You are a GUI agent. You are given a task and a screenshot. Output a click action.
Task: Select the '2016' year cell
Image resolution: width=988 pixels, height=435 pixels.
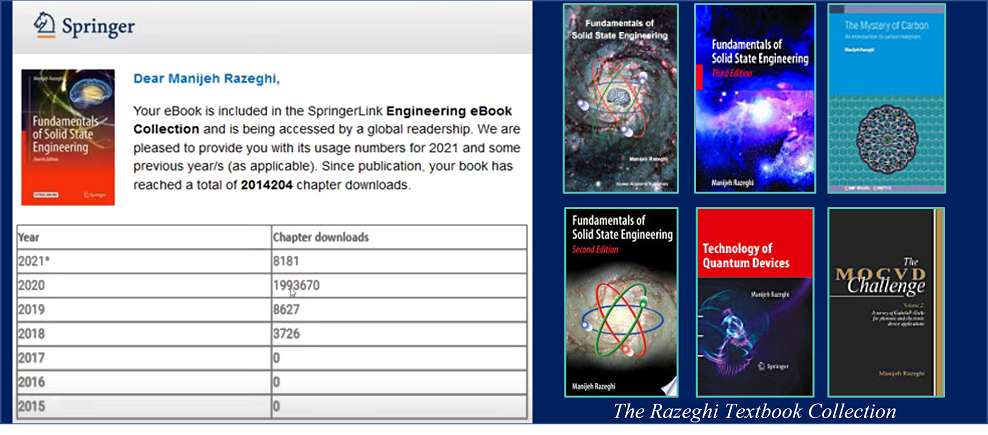coord(144,382)
